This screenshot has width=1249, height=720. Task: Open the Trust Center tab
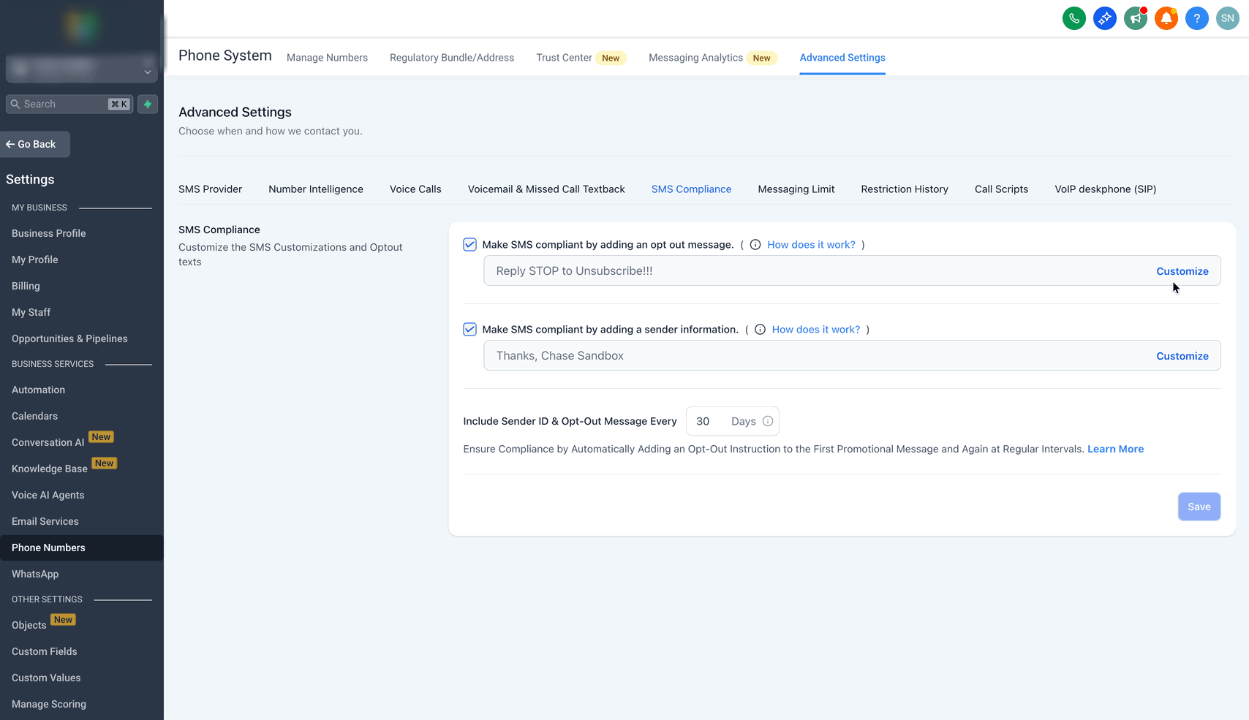[x=564, y=57]
